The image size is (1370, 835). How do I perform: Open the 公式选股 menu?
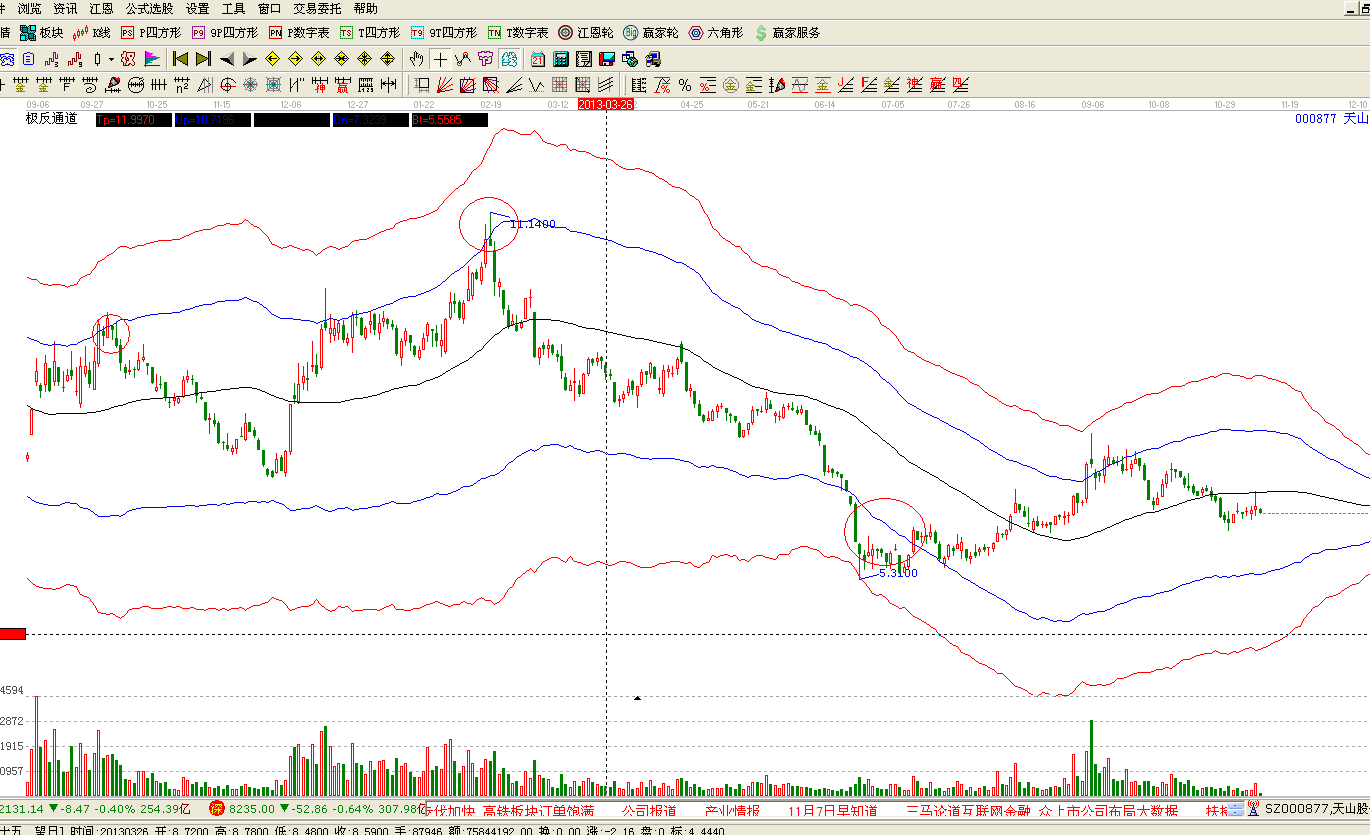tap(149, 8)
